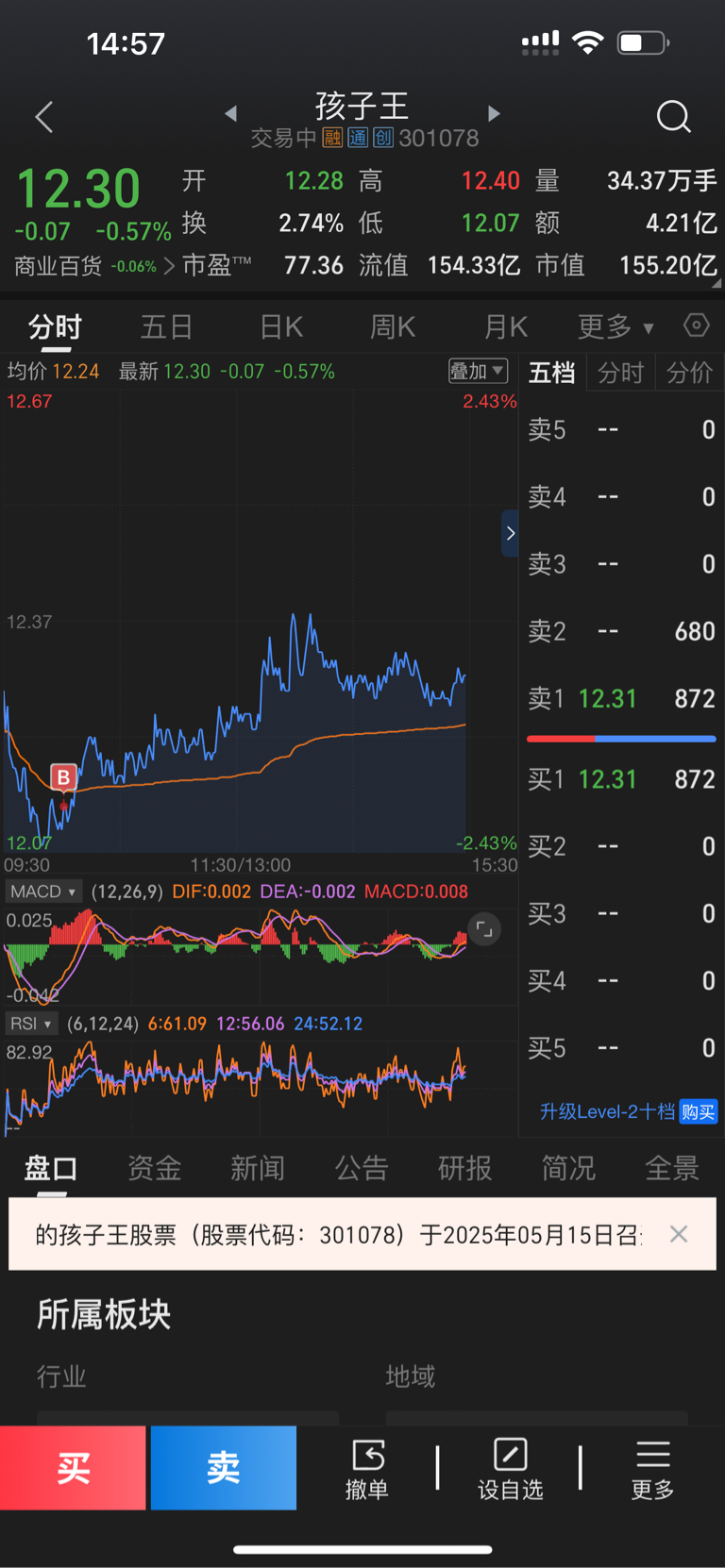This screenshot has height=1568, width=725.
Task: Tap the 地域 heading under 所属板块
Action: click(x=411, y=1376)
